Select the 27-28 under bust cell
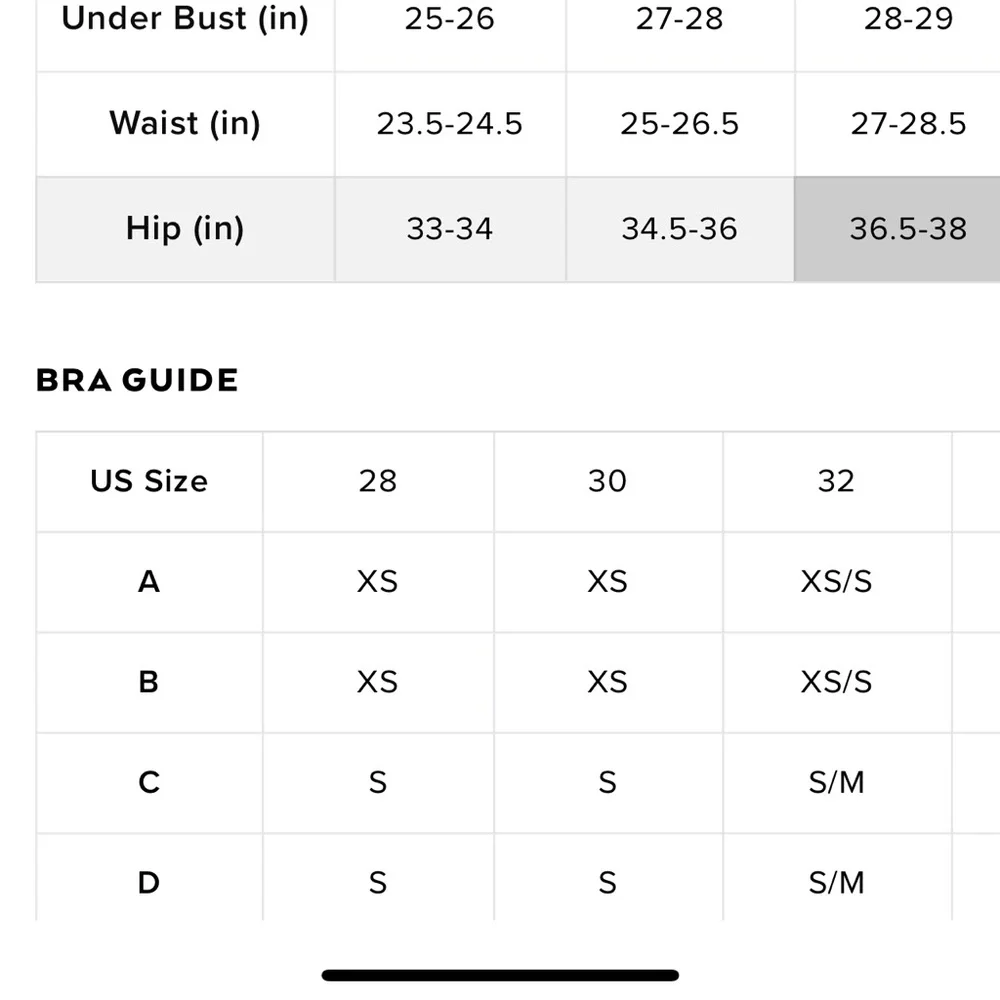The height and width of the screenshot is (1000, 1000). pyautogui.click(x=679, y=20)
